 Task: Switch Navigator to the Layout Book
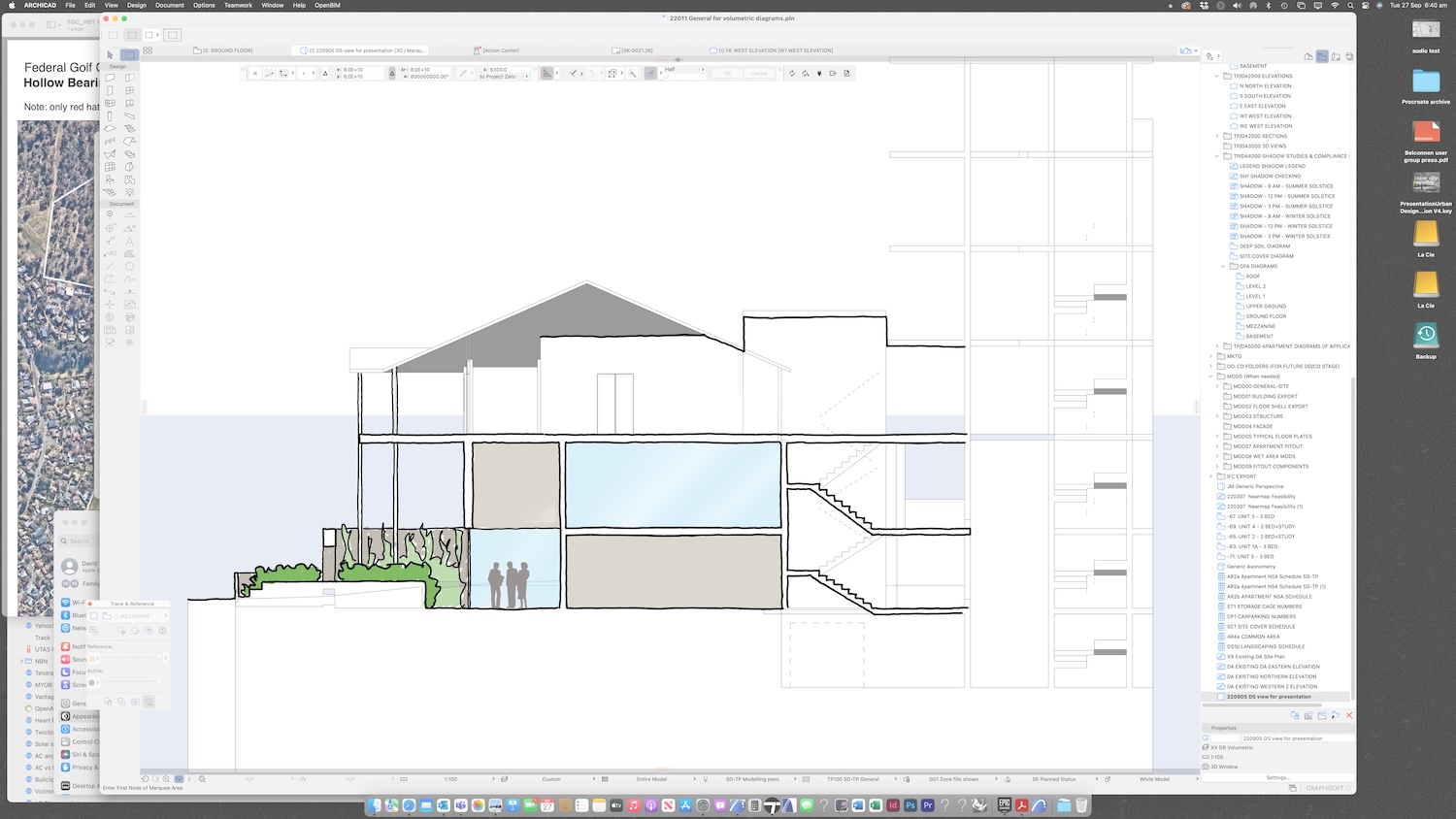[x=1336, y=56]
